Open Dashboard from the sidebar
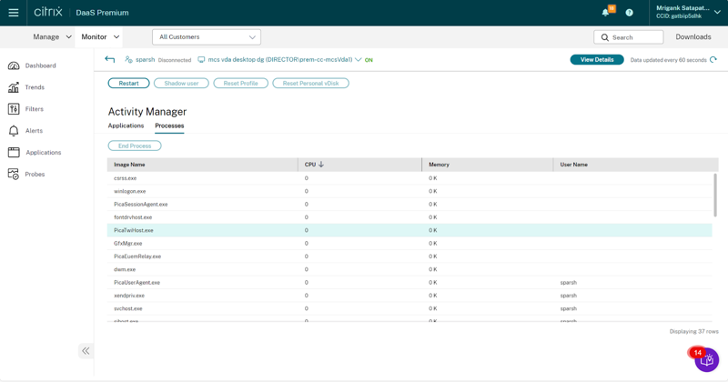 [40, 66]
